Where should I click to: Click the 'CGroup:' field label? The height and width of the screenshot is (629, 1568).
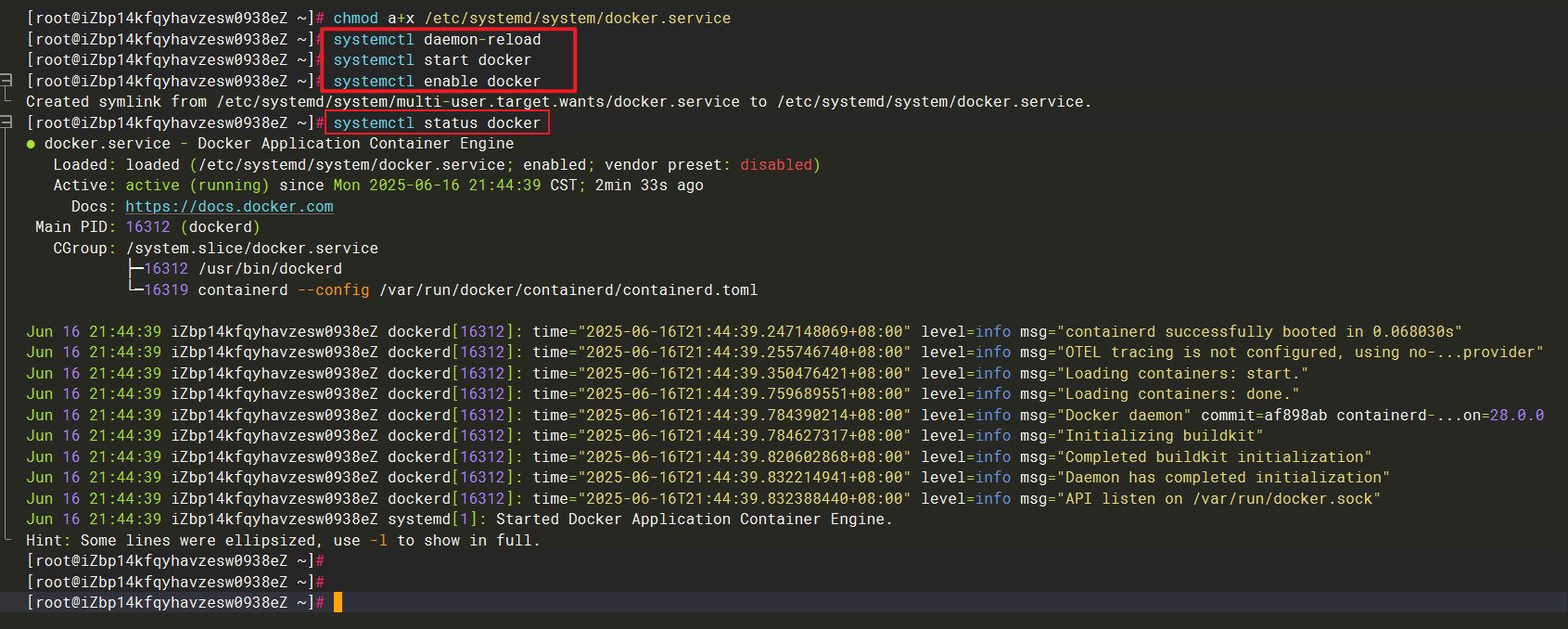pos(84,248)
